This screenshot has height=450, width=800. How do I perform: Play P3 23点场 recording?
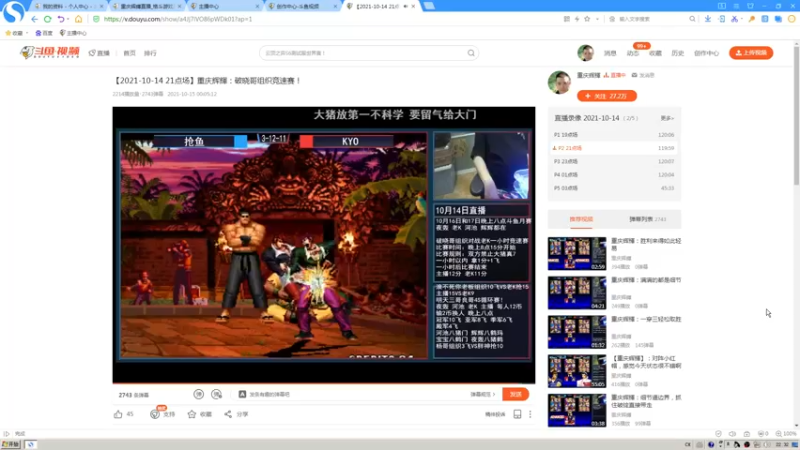coord(614,161)
